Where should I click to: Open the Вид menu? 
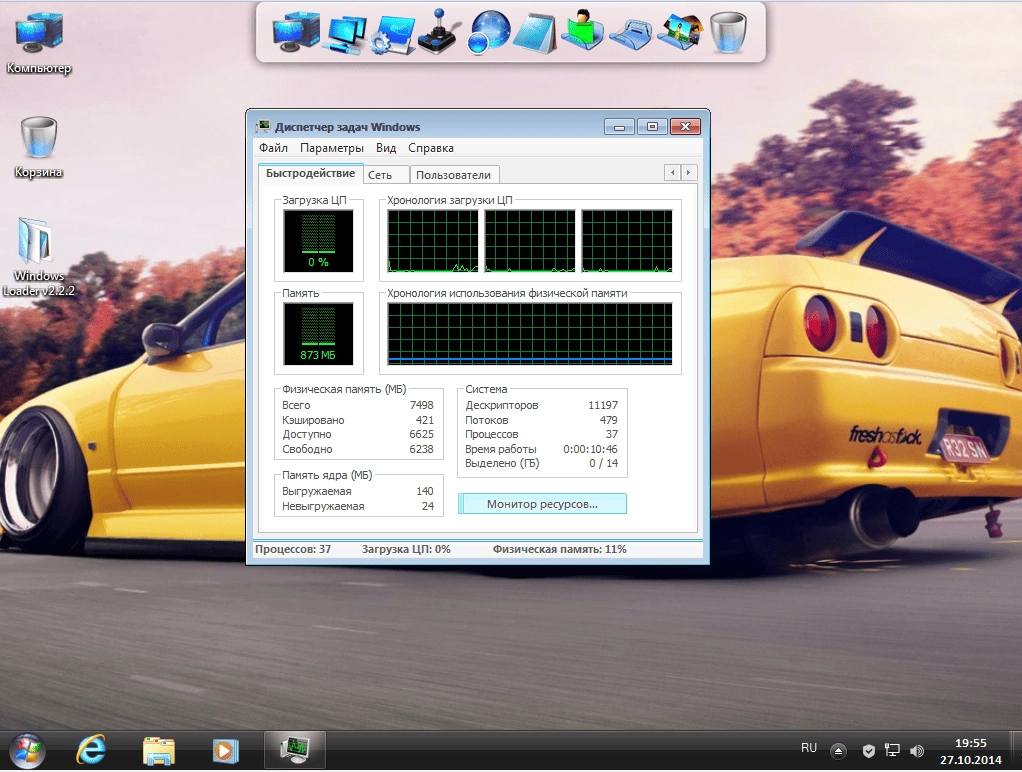point(386,148)
